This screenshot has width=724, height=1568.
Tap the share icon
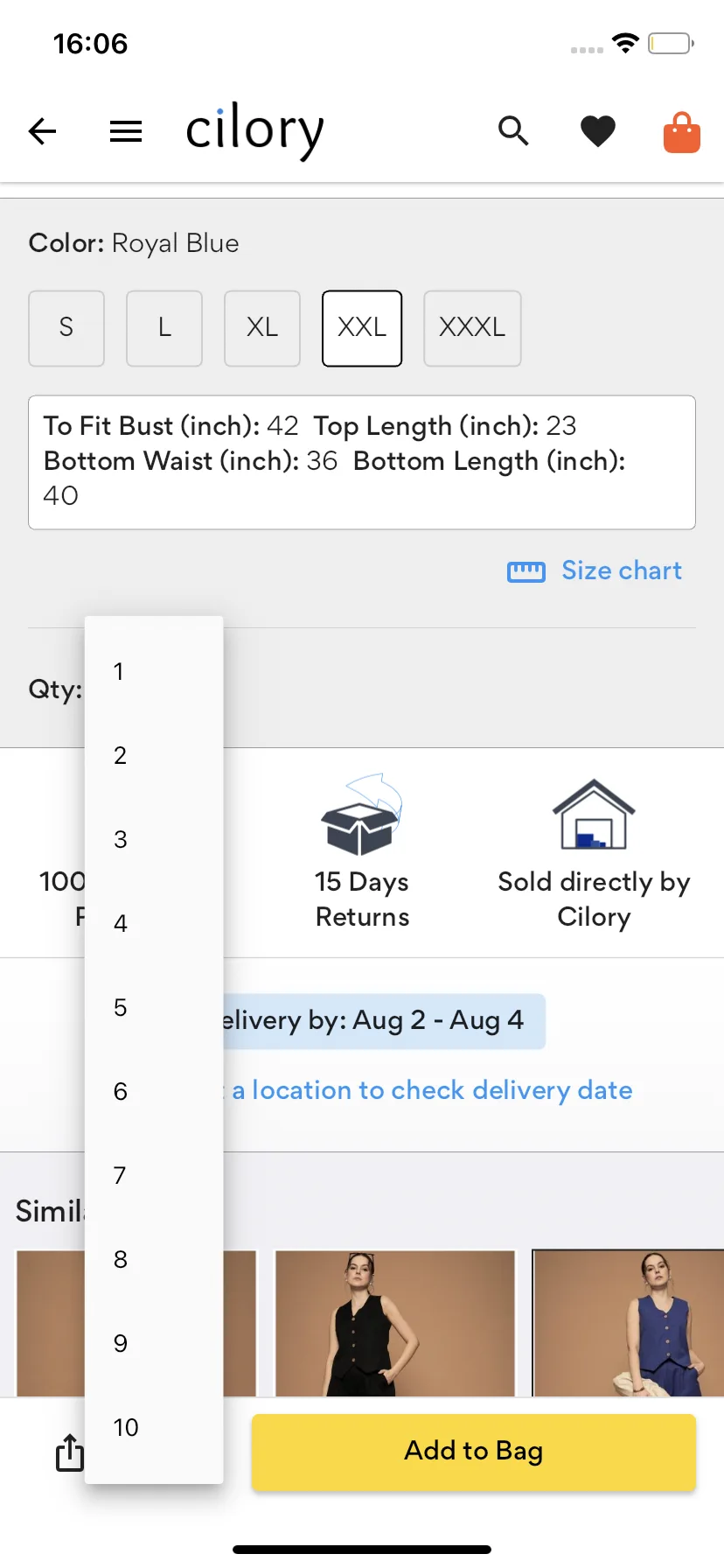70,1452
